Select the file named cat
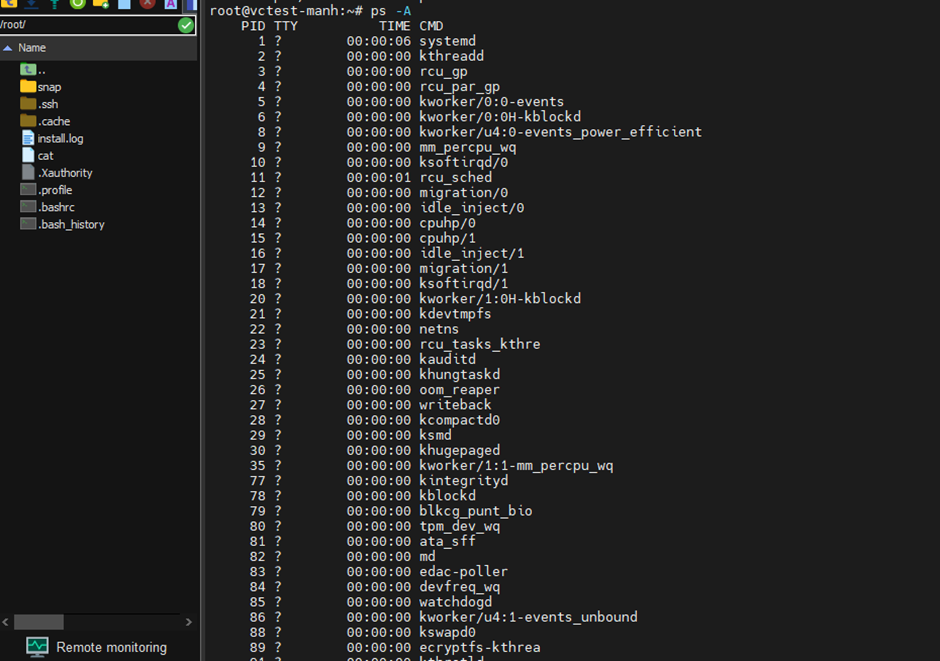Viewport: 940px width, 661px height. pyautogui.click(x=45, y=156)
